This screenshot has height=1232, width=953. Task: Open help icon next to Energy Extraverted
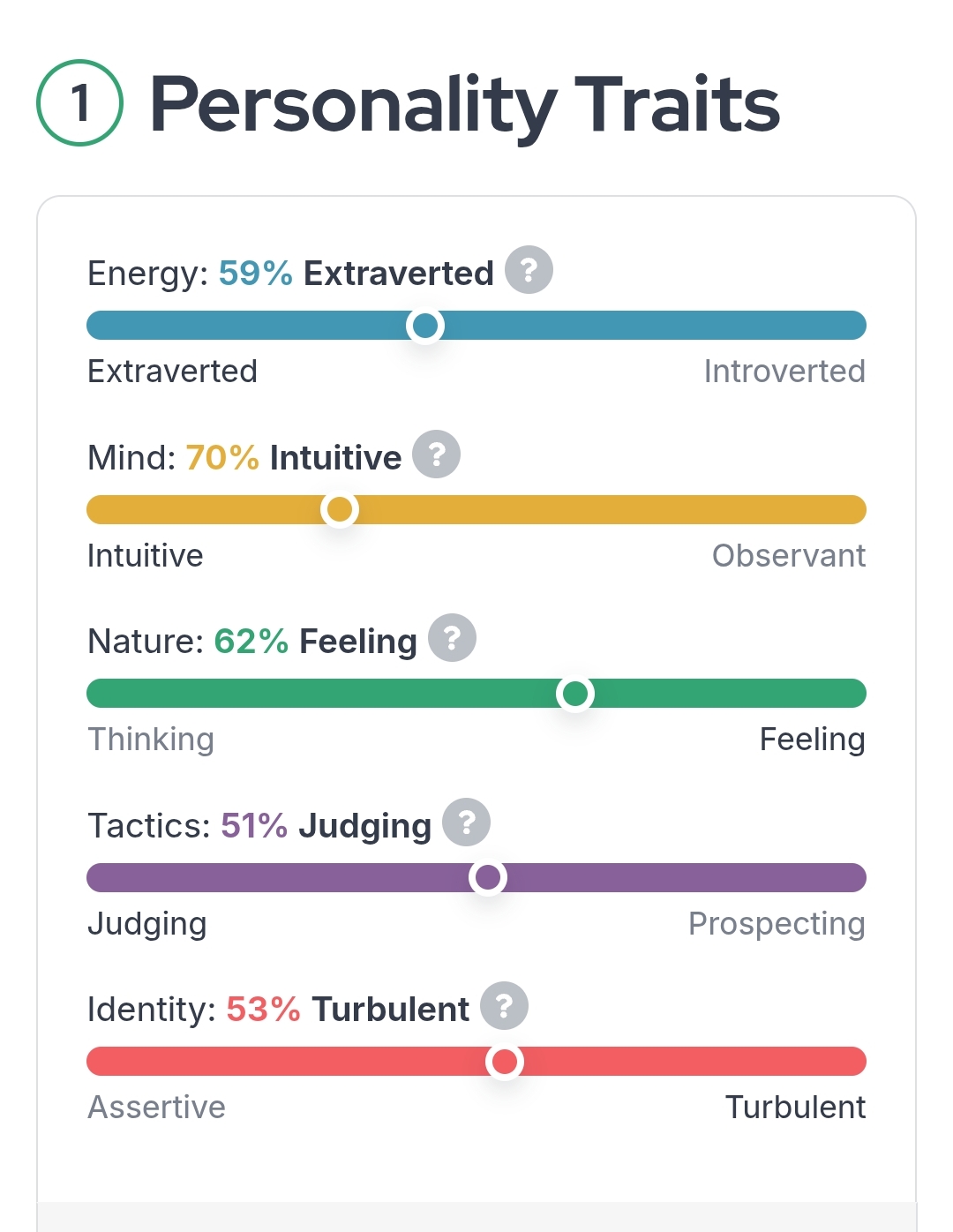[x=529, y=270]
